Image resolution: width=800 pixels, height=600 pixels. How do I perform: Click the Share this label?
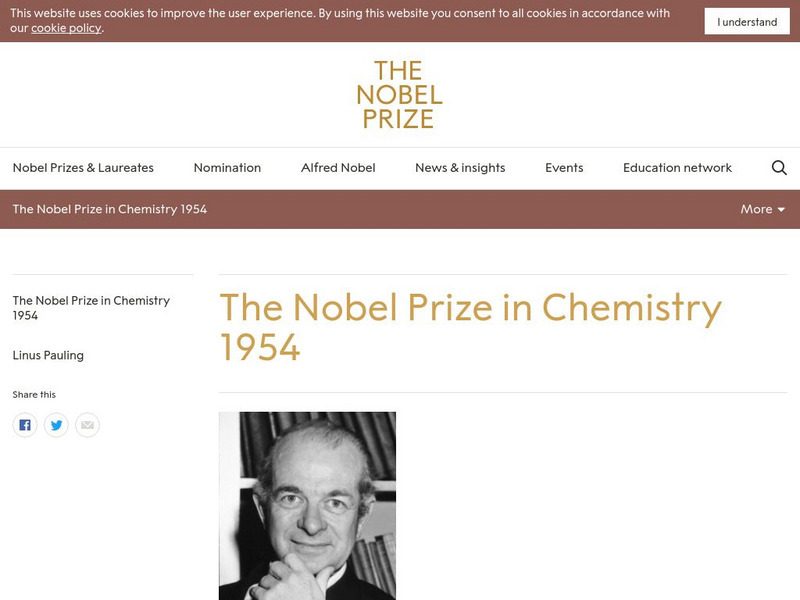pos(34,395)
